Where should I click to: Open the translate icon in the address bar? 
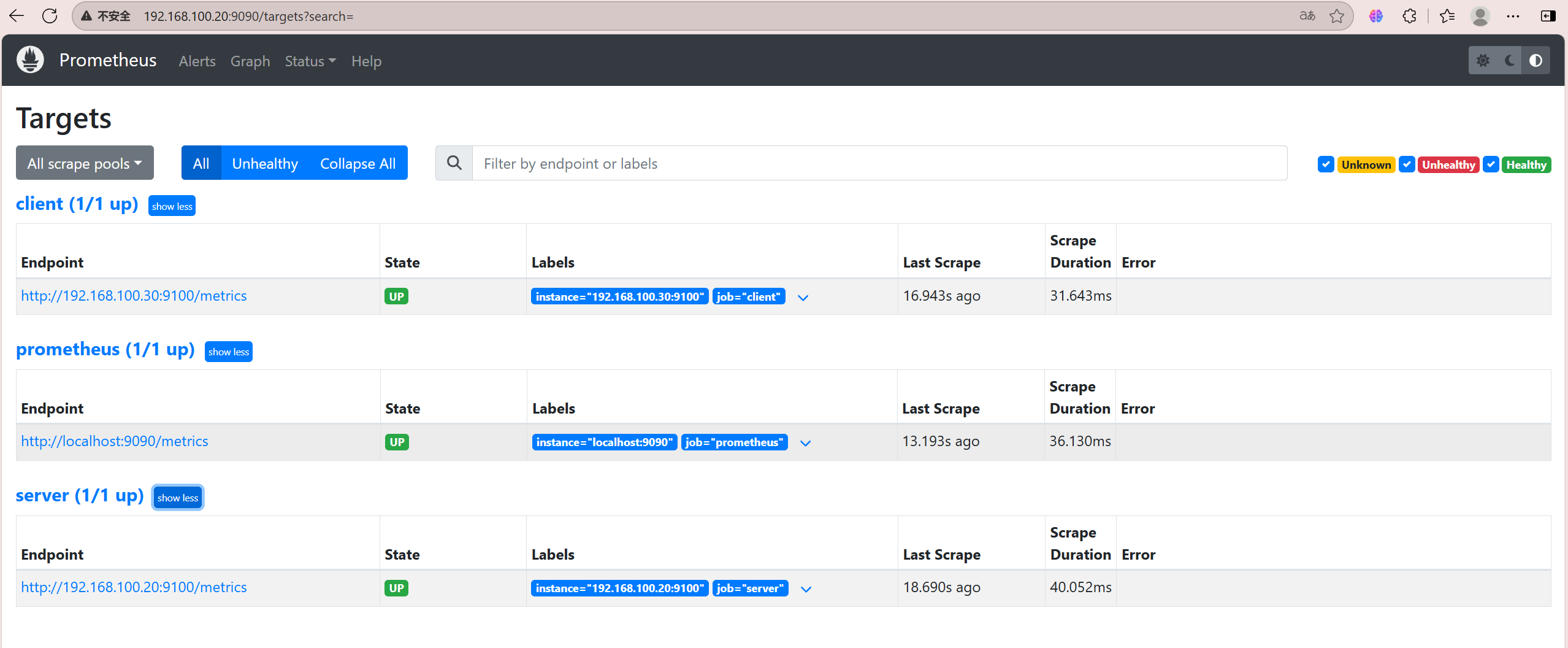tap(1307, 16)
